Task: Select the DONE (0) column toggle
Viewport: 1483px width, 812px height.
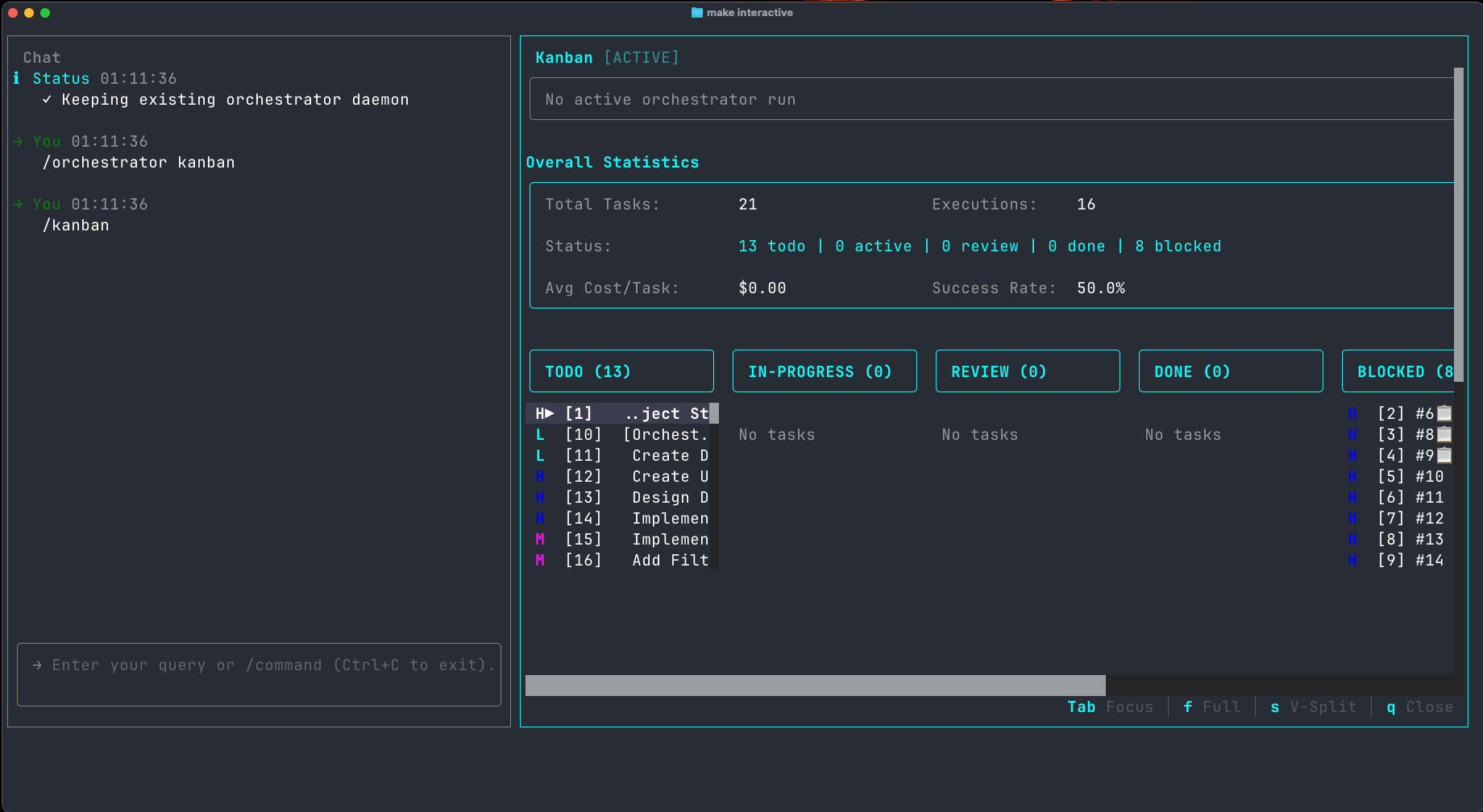Action: (1230, 371)
